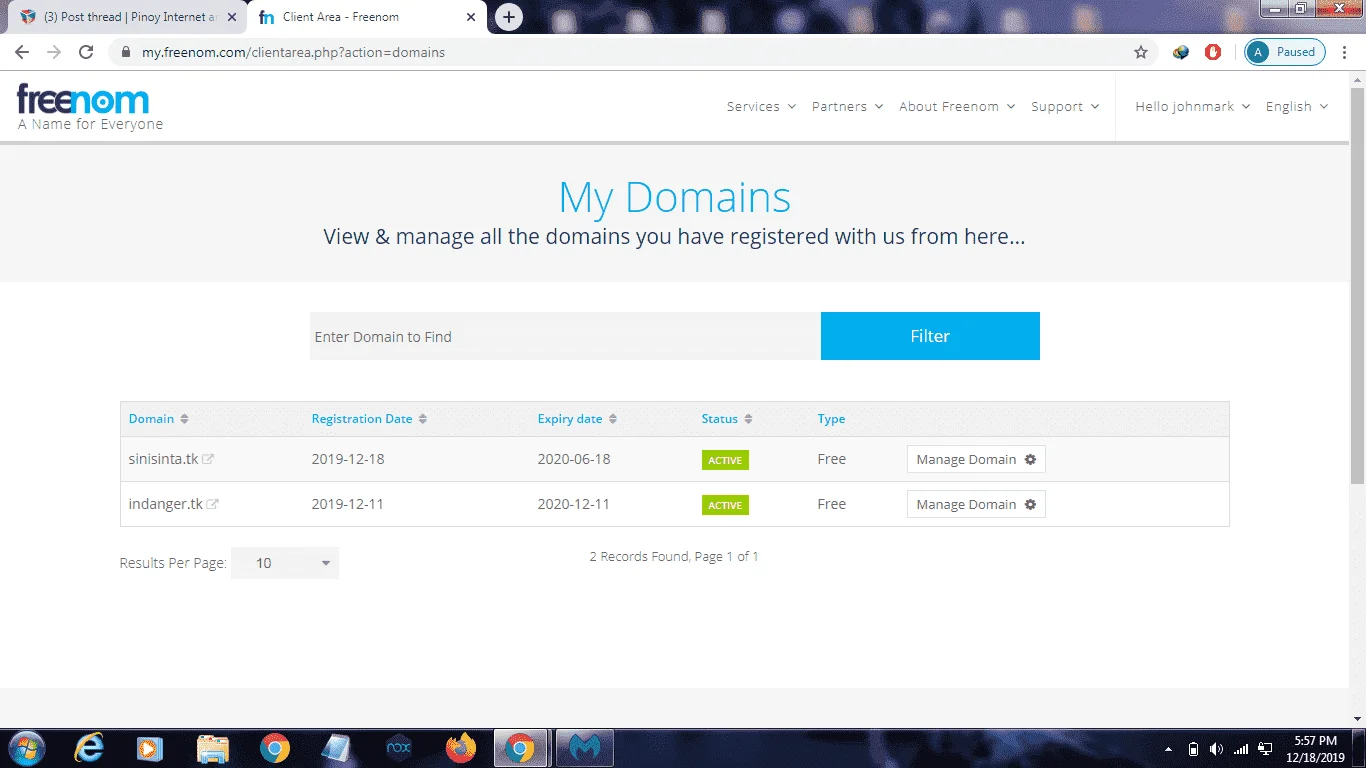Image resolution: width=1366 pixels, height=768 pixels.
Task: Open external link icon next to indanger.tk
Action: 212,505
